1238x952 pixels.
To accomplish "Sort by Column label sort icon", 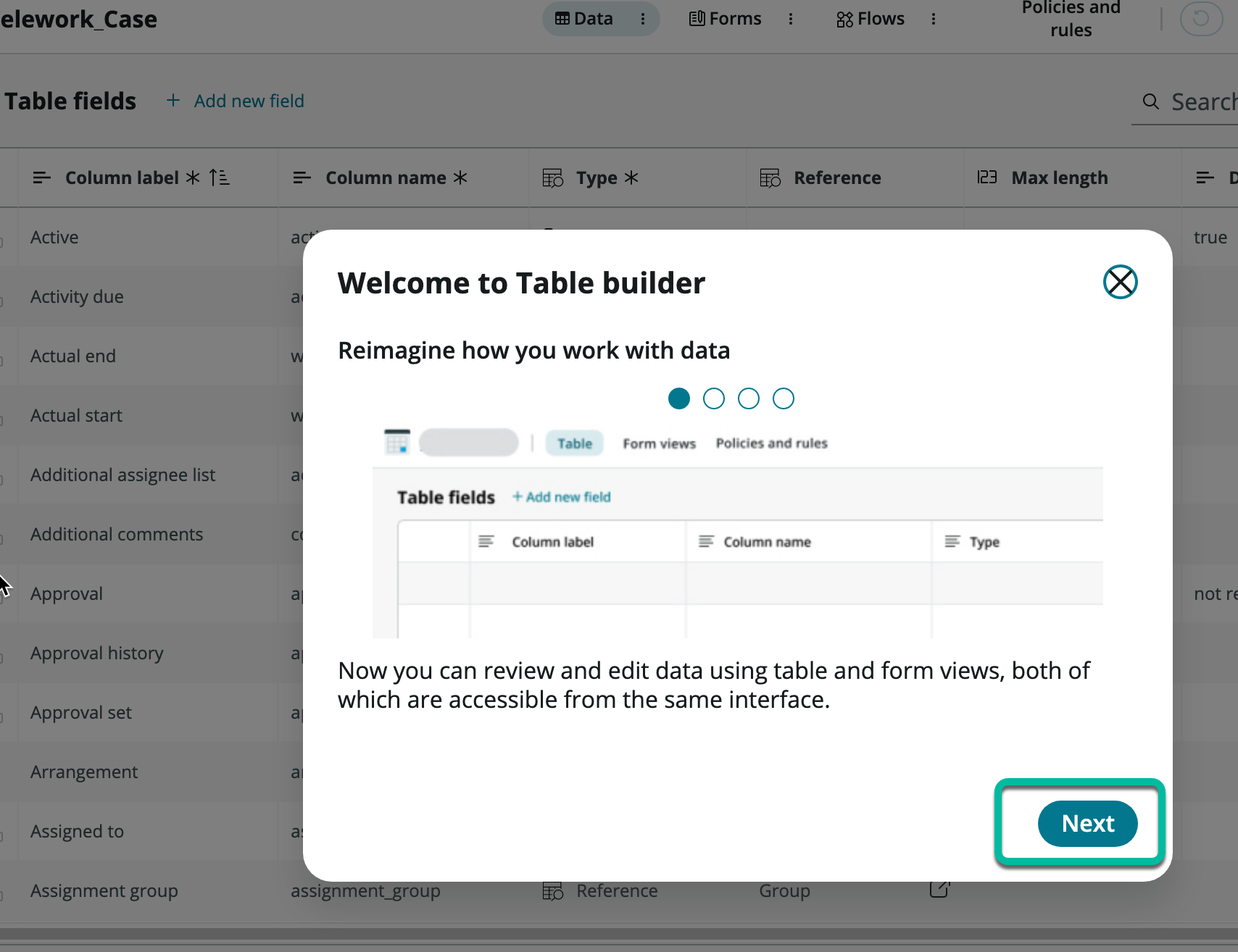I will click(x=219, y=178).
